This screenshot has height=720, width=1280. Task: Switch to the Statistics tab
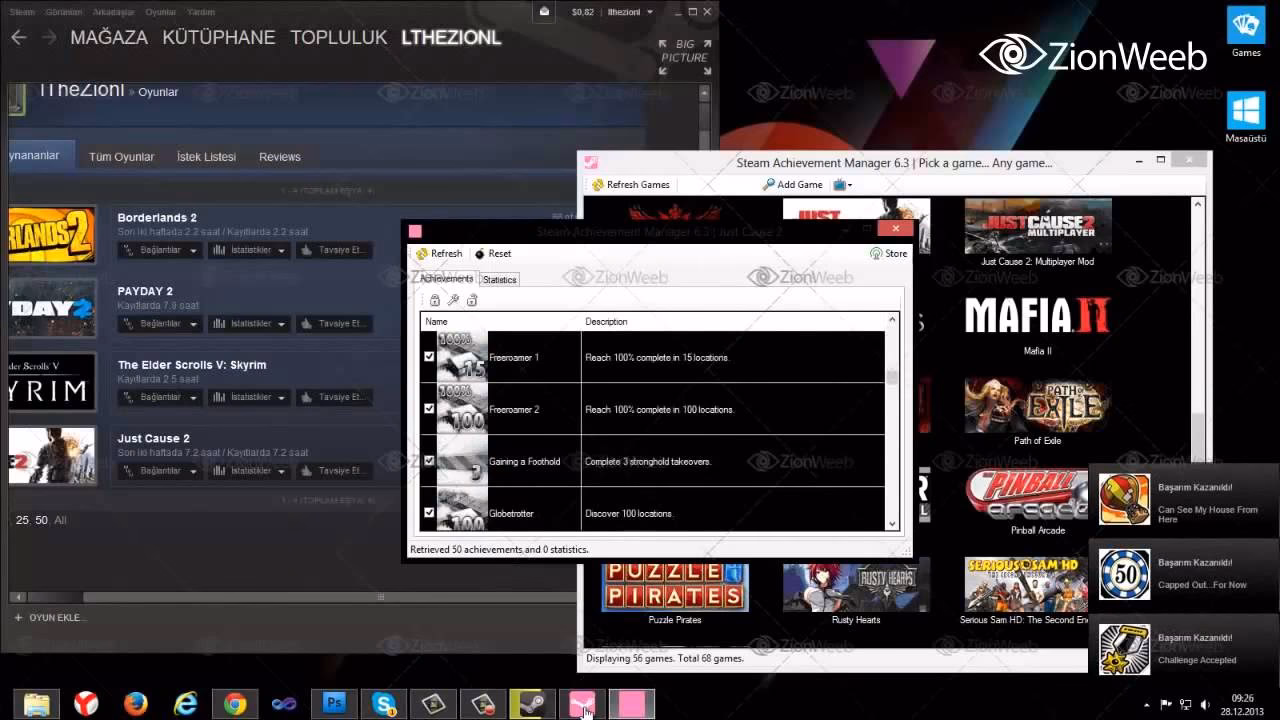[x=499, y=280]
